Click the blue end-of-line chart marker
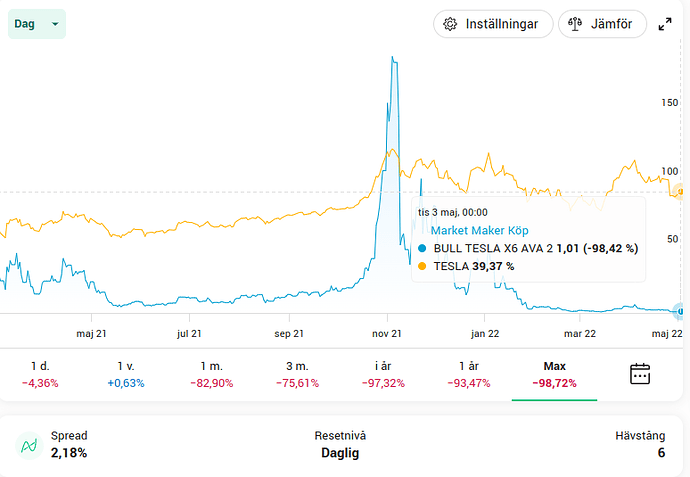This screenshot has height=477, width=690. point(680,311)
